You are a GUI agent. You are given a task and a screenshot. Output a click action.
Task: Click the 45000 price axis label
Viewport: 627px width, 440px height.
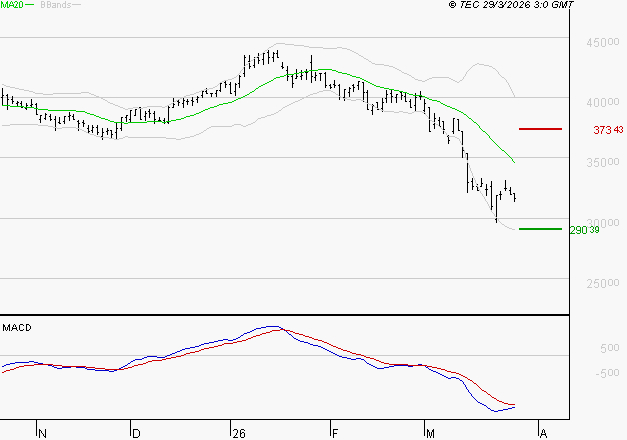[603, 42]
